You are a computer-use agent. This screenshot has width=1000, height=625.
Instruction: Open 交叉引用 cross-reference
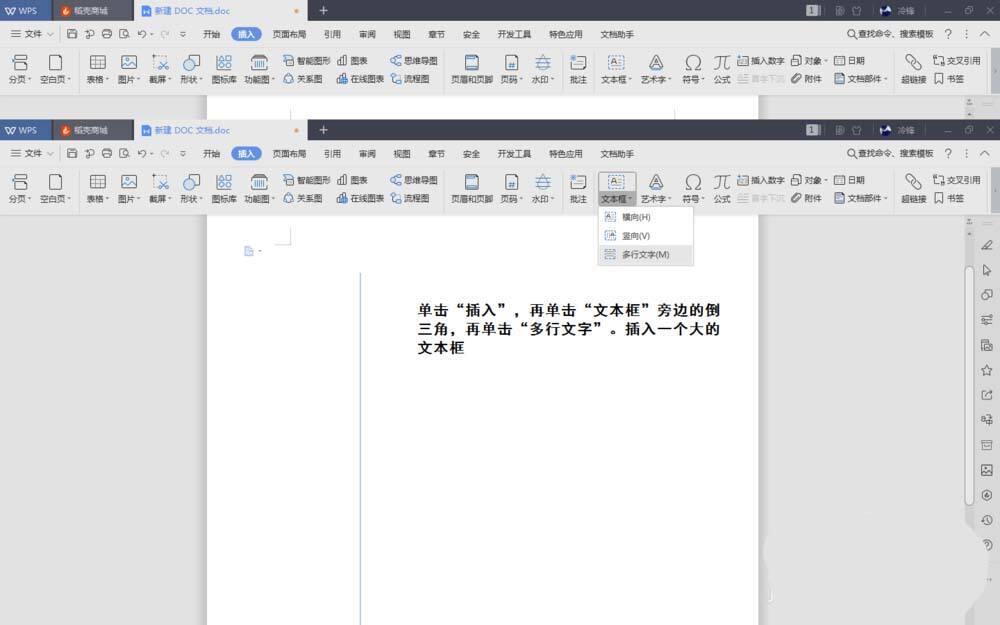(956, 179)
